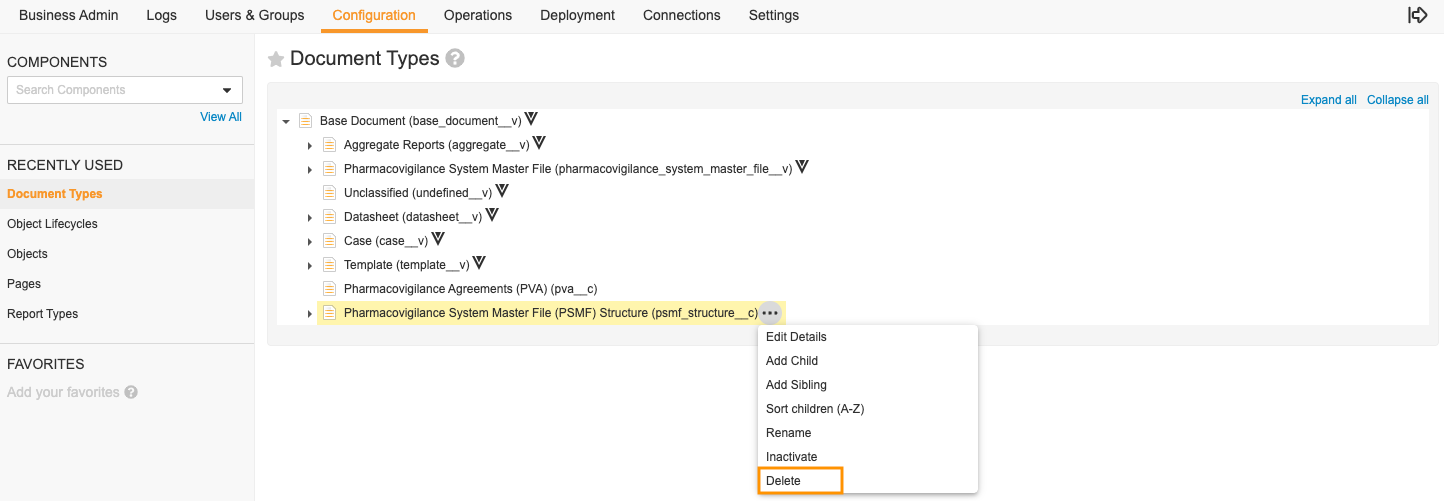Expand the Template (template__v) node
Viewport: 1444px width, 501px height.
click(310, 265)
